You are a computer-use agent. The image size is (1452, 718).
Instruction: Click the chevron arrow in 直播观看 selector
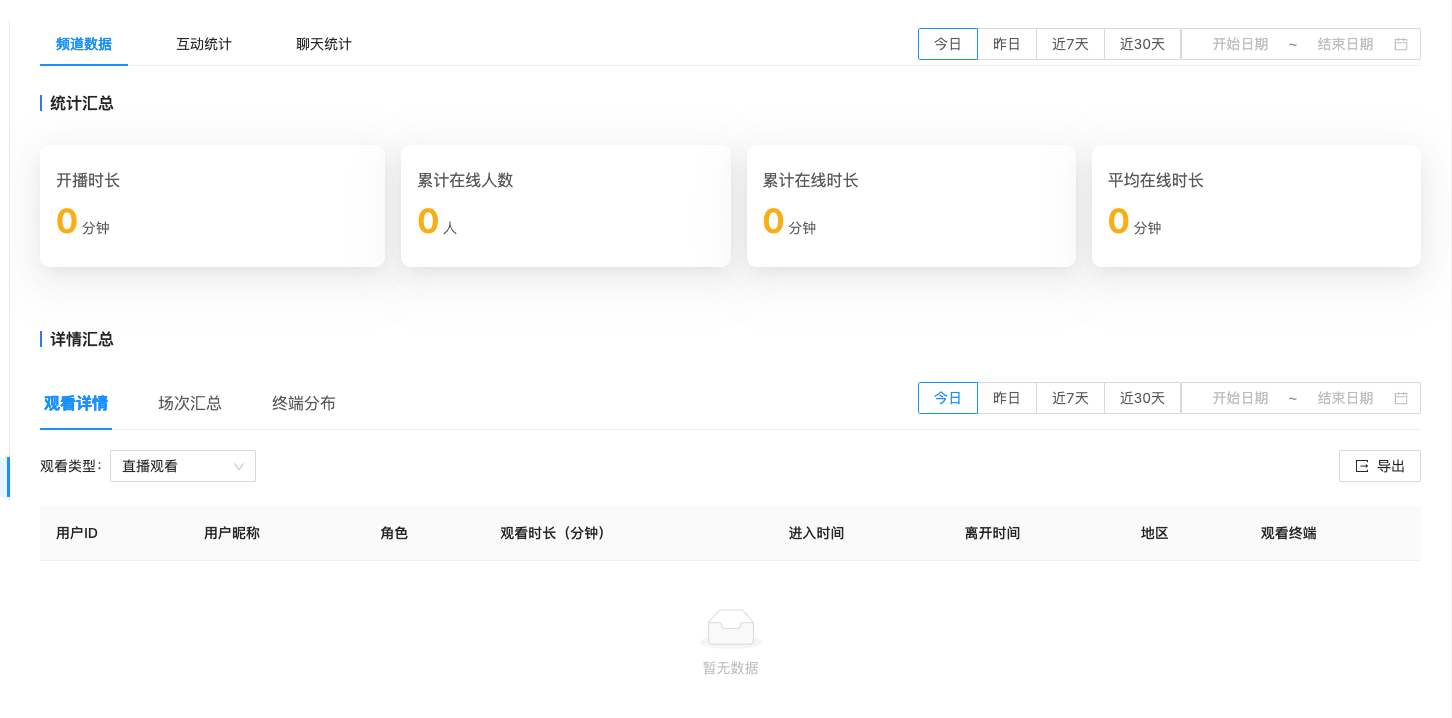coord(239,466)
